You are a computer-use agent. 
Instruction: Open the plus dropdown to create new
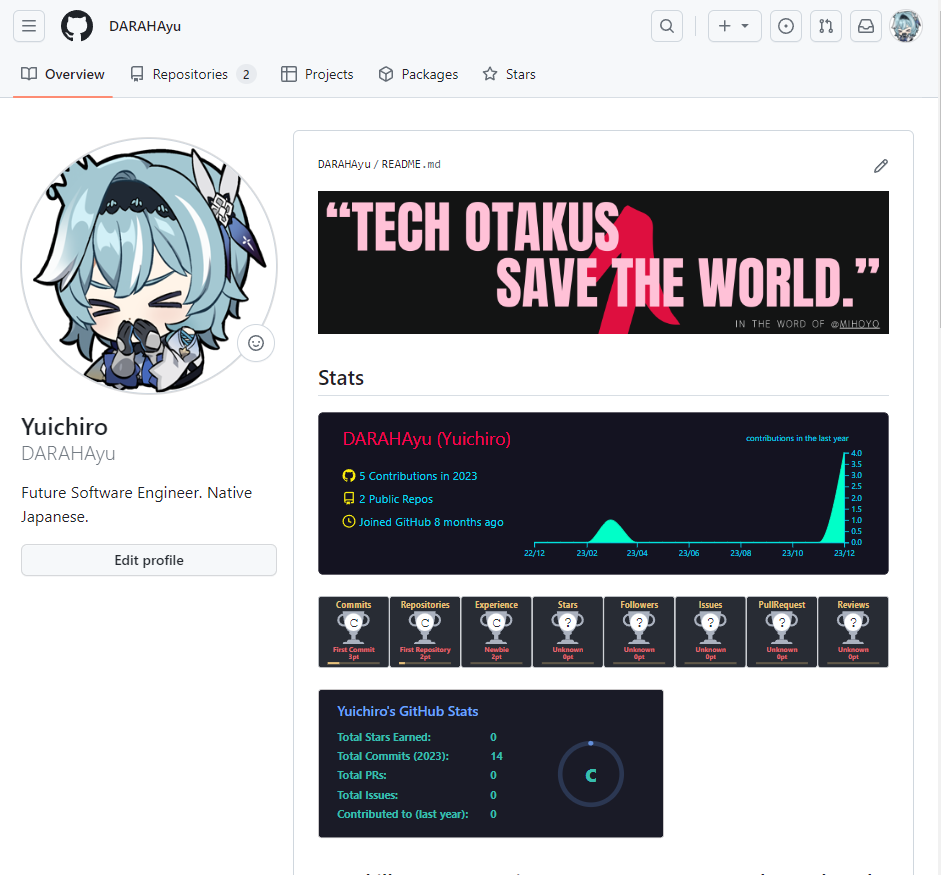click(x=734, y=26)
